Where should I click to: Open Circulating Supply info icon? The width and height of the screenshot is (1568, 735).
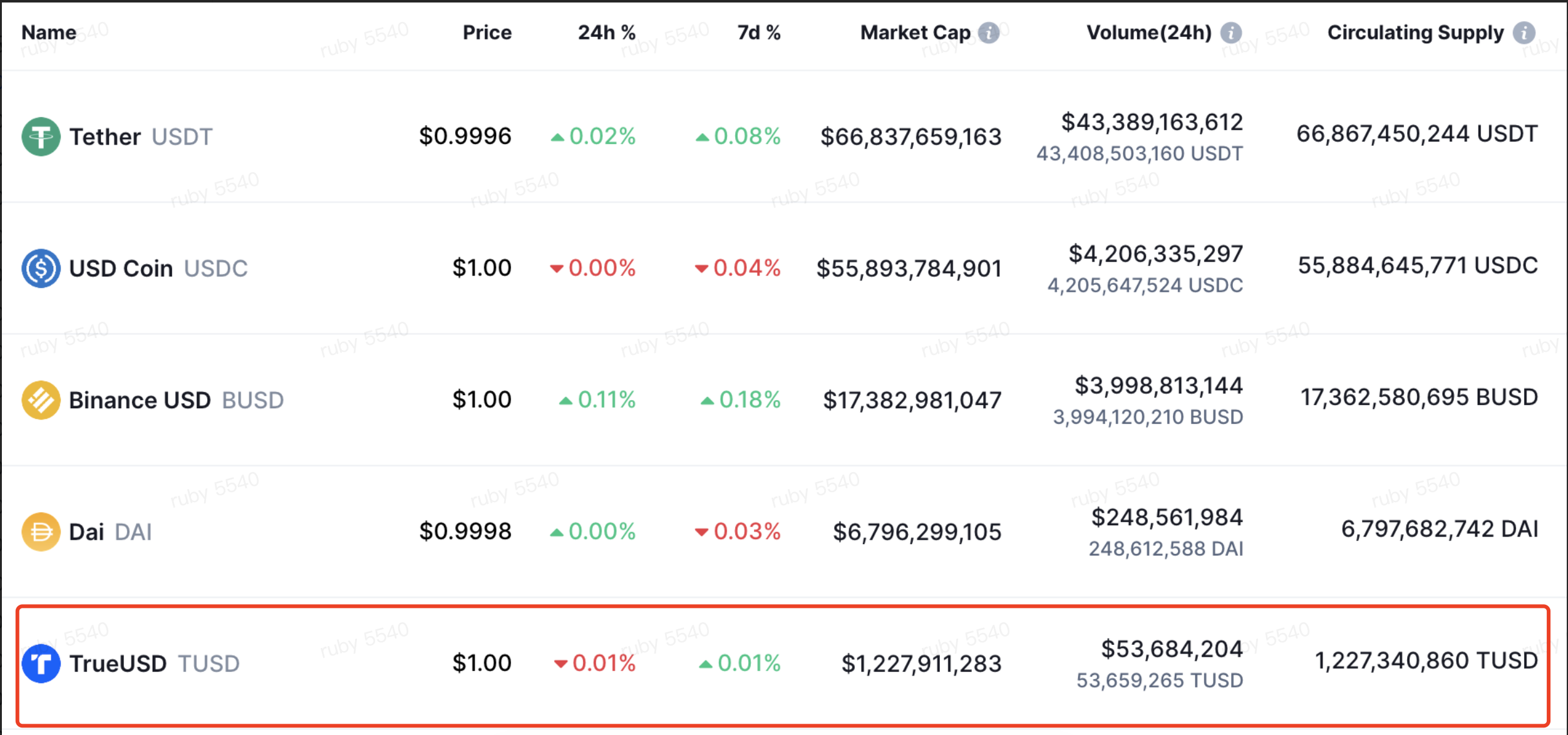click(x=1524, y=33)
